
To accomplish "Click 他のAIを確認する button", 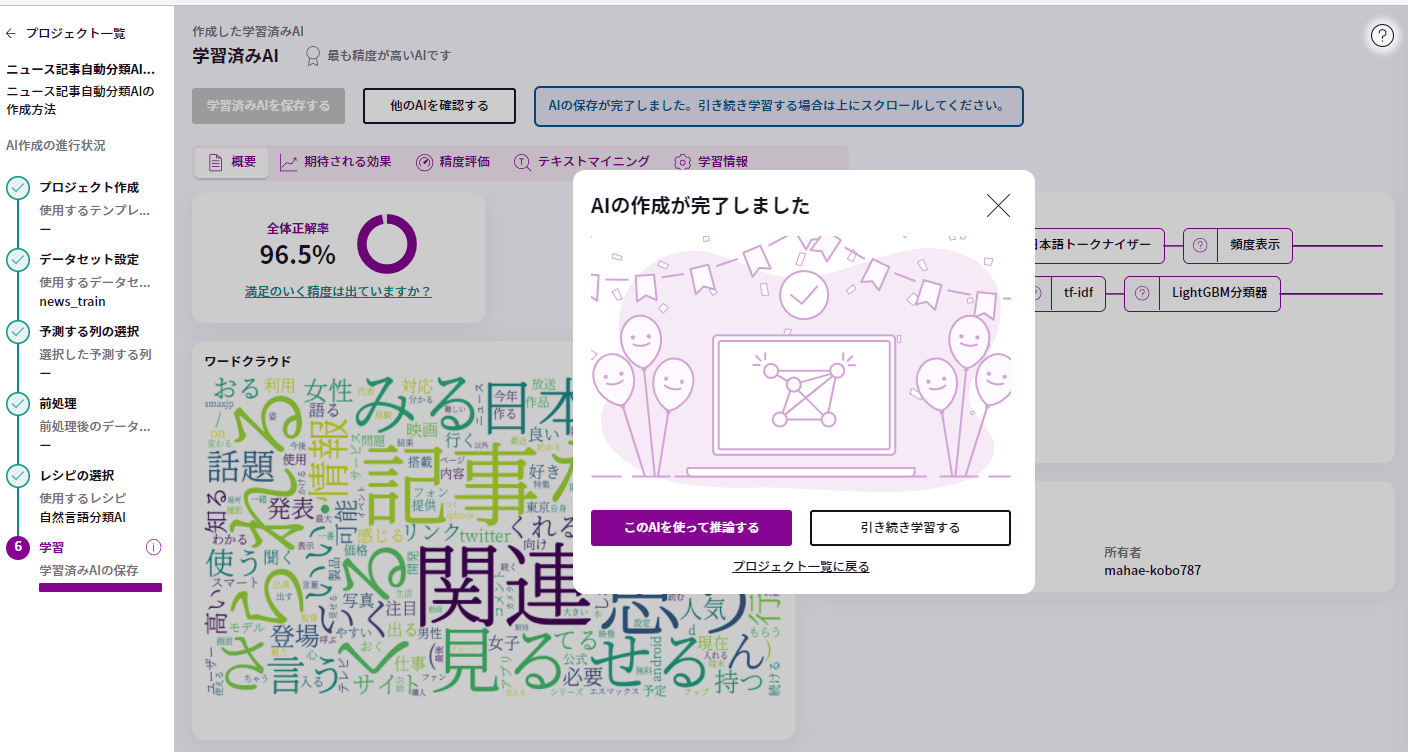I will click(439, 105).
